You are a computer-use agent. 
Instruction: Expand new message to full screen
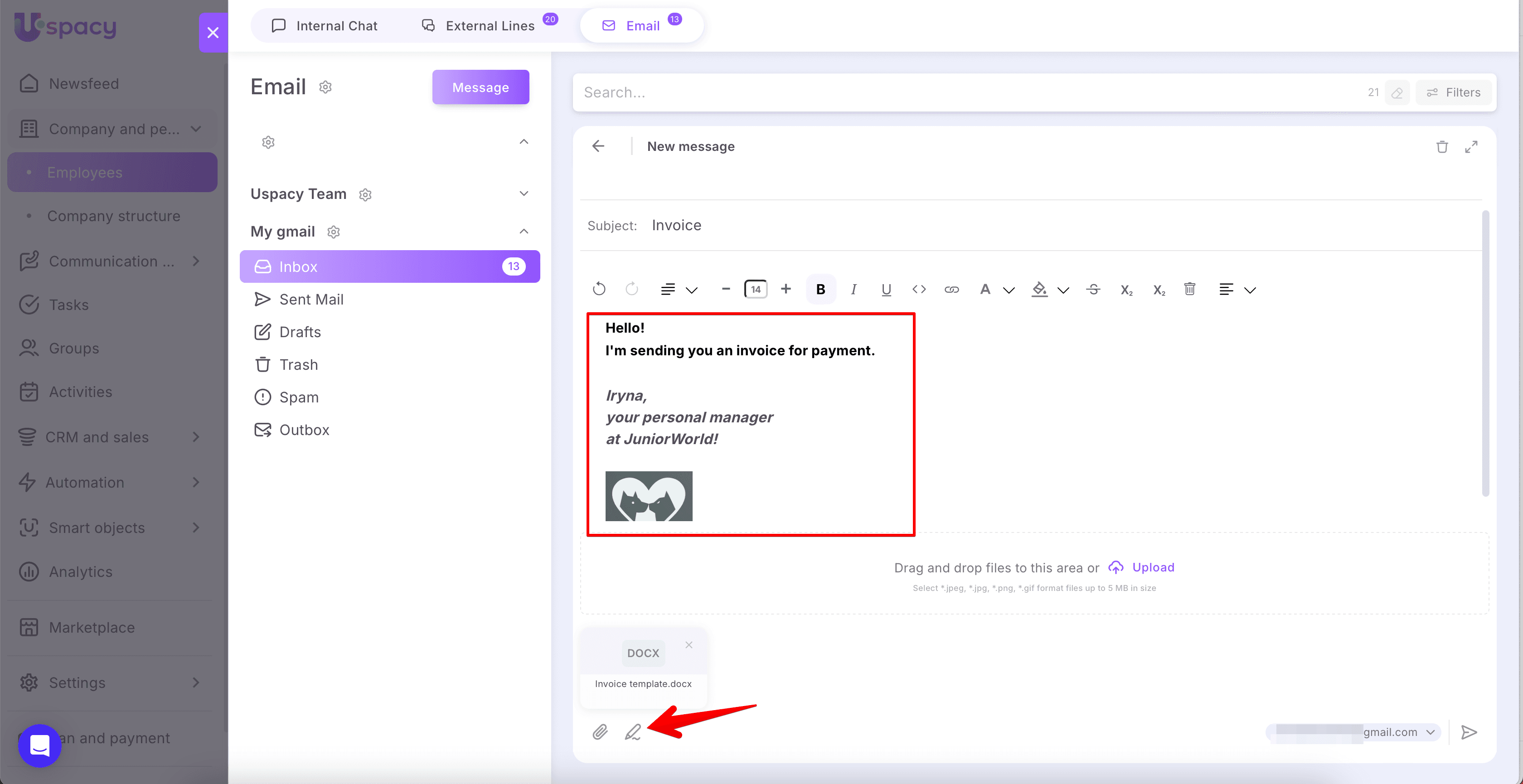tap(1471, 147)
